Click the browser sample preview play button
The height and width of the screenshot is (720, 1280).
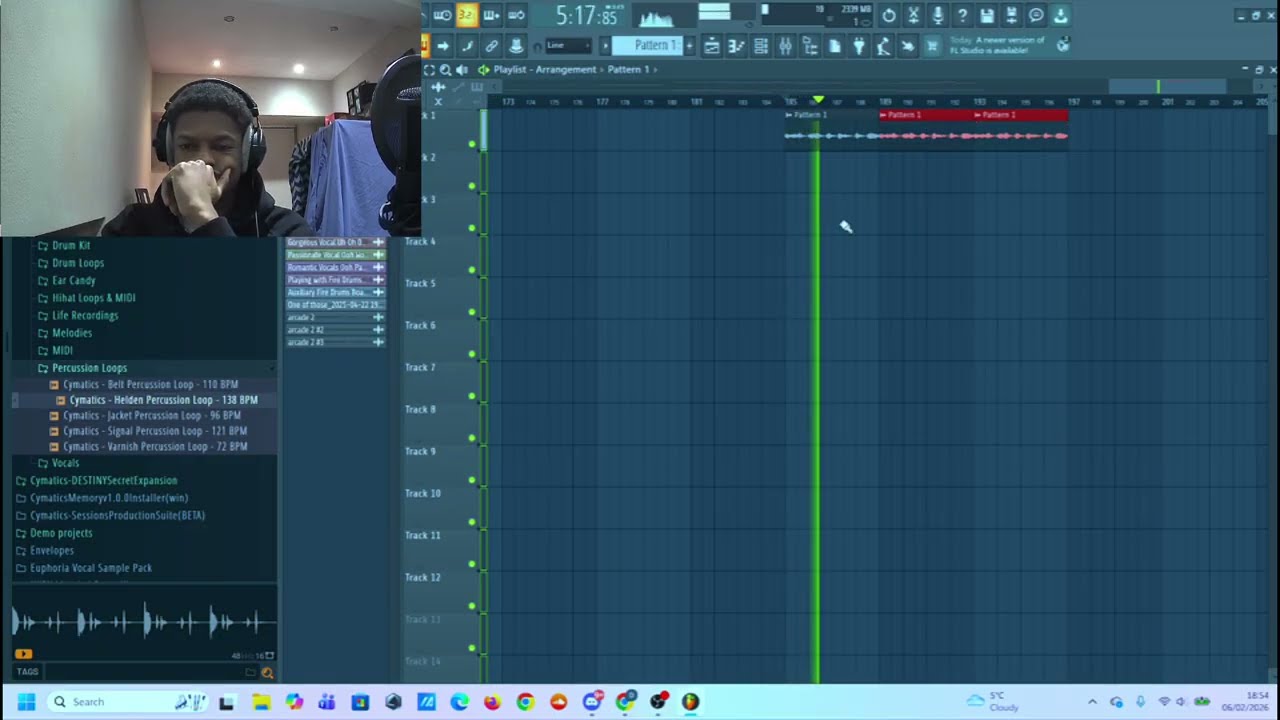coord(23,654)
